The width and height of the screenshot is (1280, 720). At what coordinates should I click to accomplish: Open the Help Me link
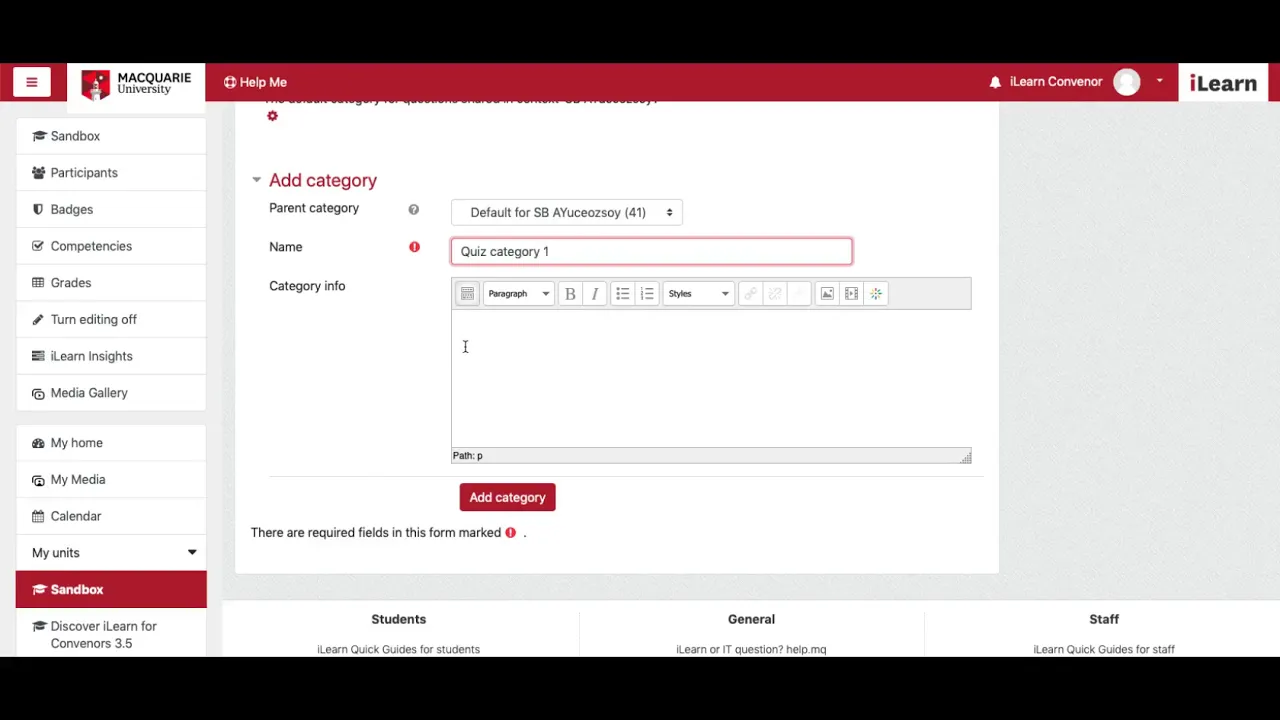pos(255,82)
